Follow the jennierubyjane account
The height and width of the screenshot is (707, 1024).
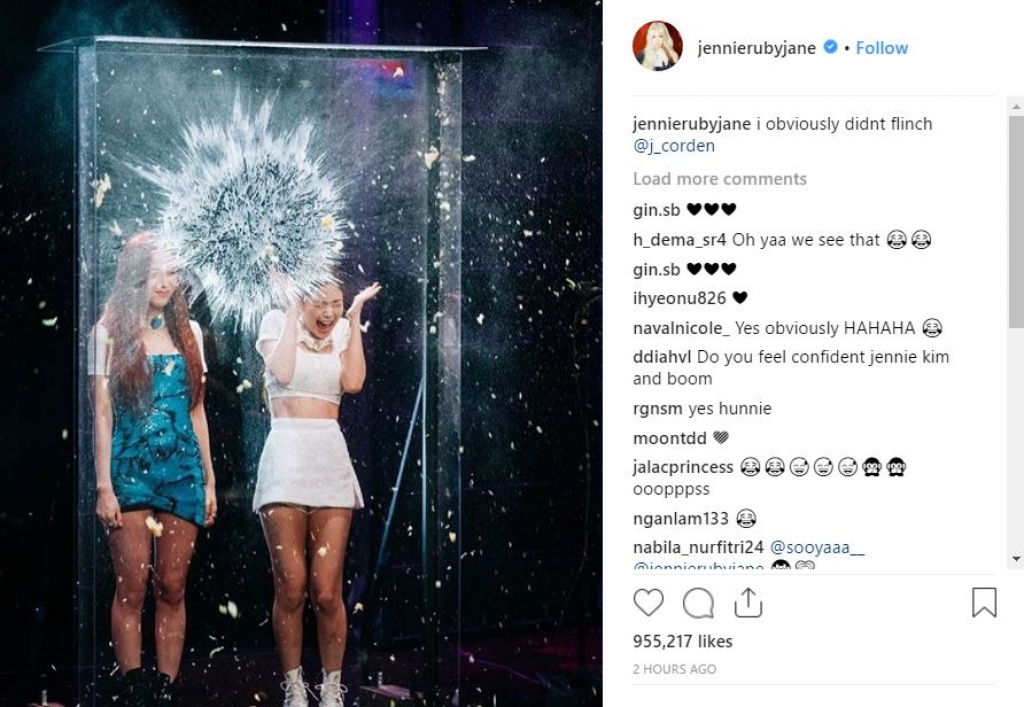click(x=882, y=48)
